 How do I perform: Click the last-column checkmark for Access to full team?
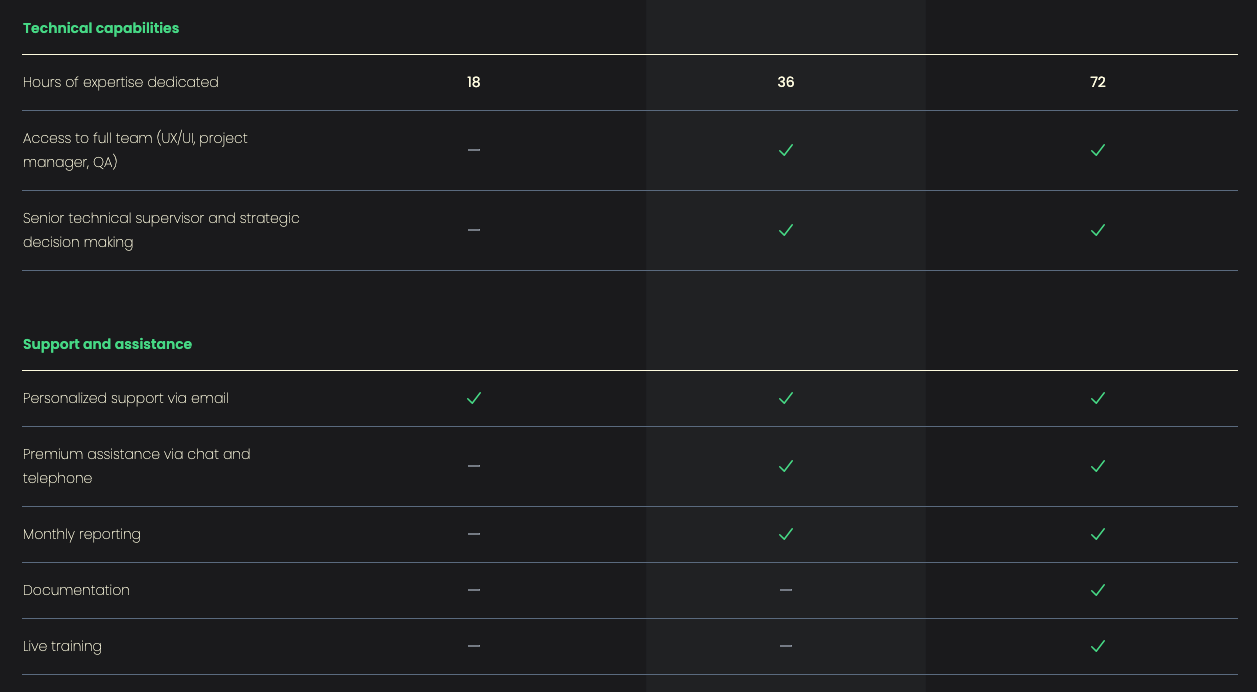click(x=1098, y=150)
